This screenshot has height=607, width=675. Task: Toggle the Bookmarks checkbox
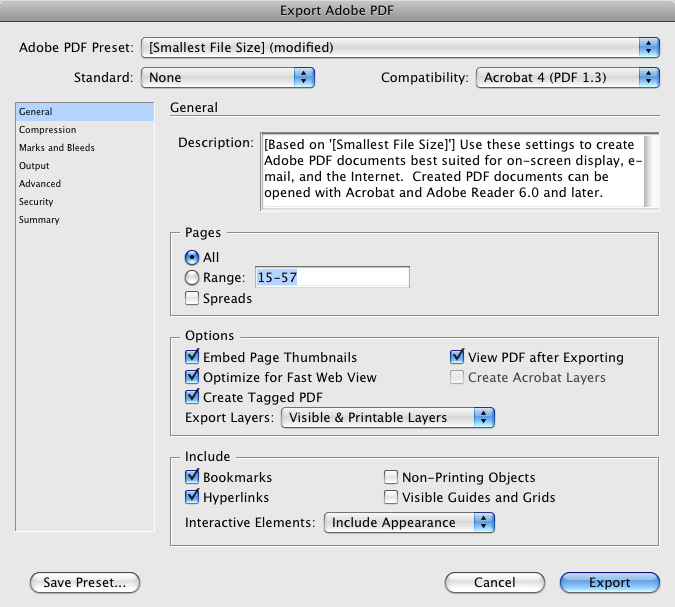[192, 477]
